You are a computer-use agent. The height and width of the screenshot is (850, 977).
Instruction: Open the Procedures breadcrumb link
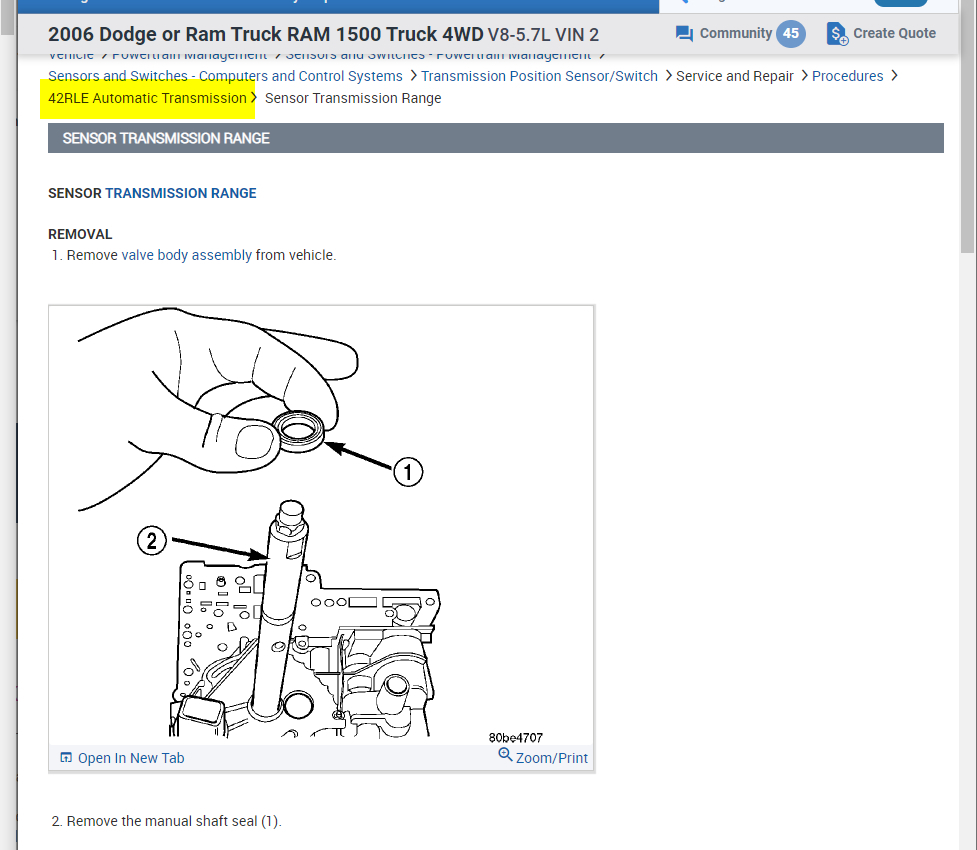coord(847,76)
